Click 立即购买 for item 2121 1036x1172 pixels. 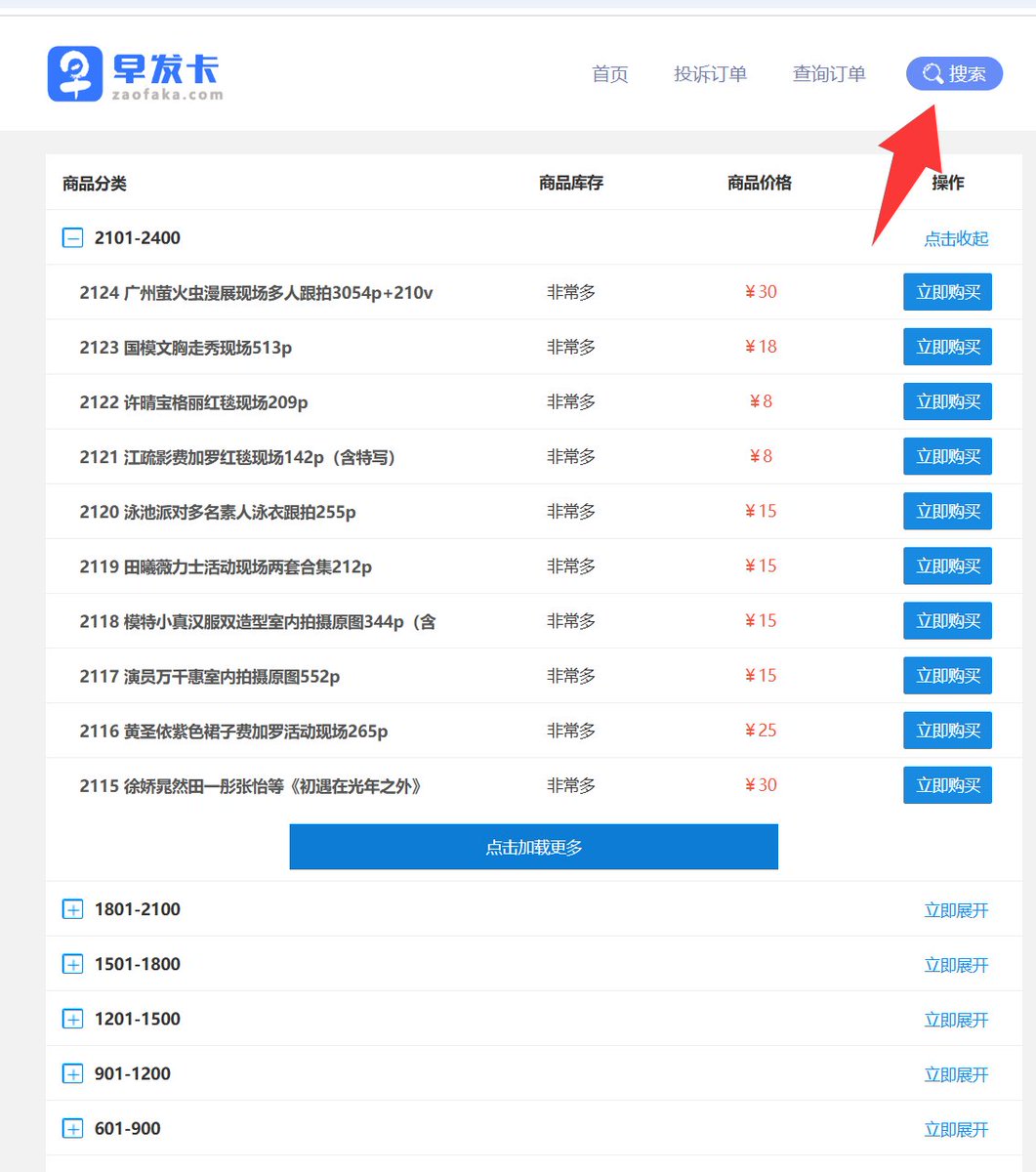[x=947, y=456]
